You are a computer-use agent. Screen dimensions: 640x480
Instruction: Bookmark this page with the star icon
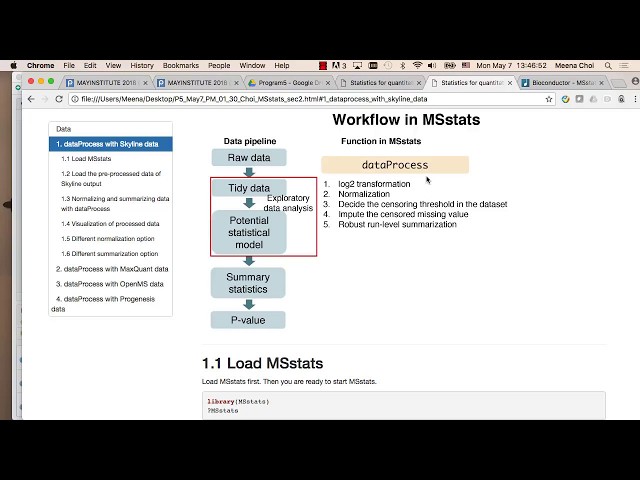coord(549,99)
